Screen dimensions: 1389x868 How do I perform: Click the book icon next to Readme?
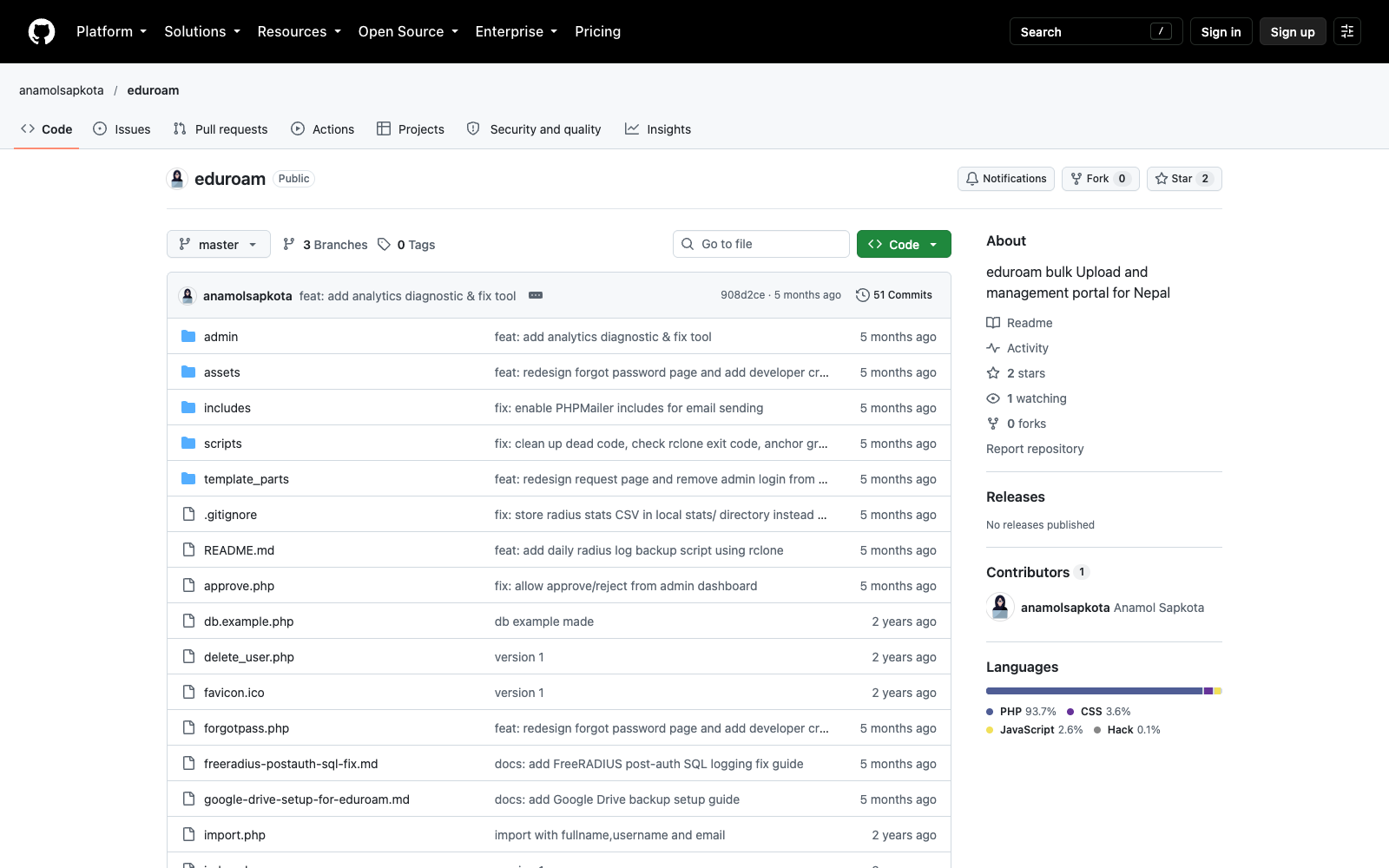coord(993,323)
